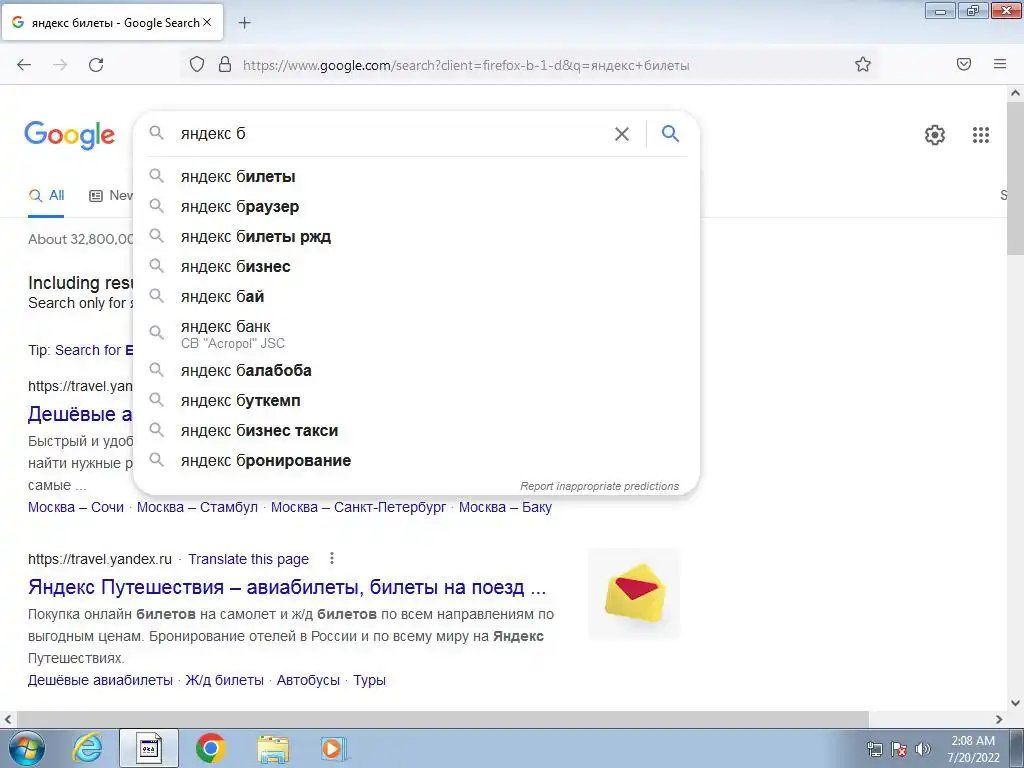The image size is (1024, 768).
Task: Choose suggestion яндекс бай
Action: coord(417,296)
